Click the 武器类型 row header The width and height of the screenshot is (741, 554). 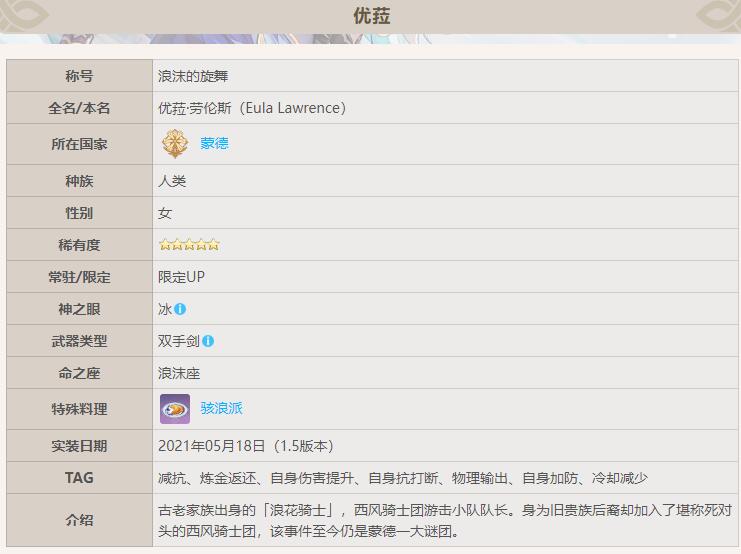[x=79, y=341]
